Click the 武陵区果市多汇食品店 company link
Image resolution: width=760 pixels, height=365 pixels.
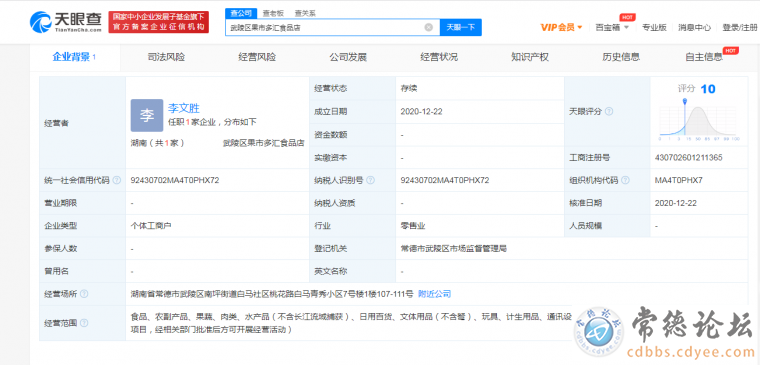pos(263,143)
